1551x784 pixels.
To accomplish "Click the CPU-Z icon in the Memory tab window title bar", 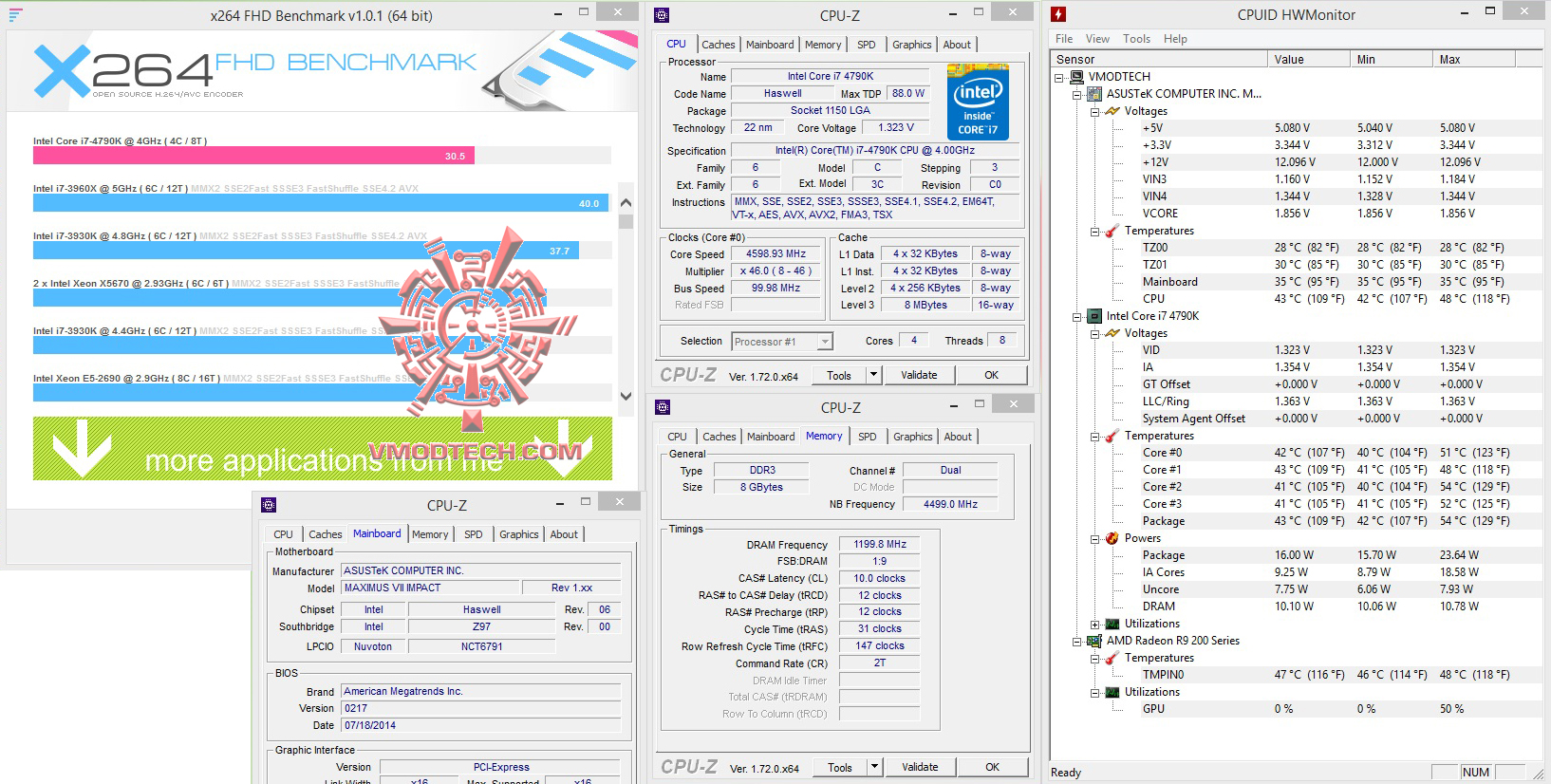I will [x=663, y=407].
